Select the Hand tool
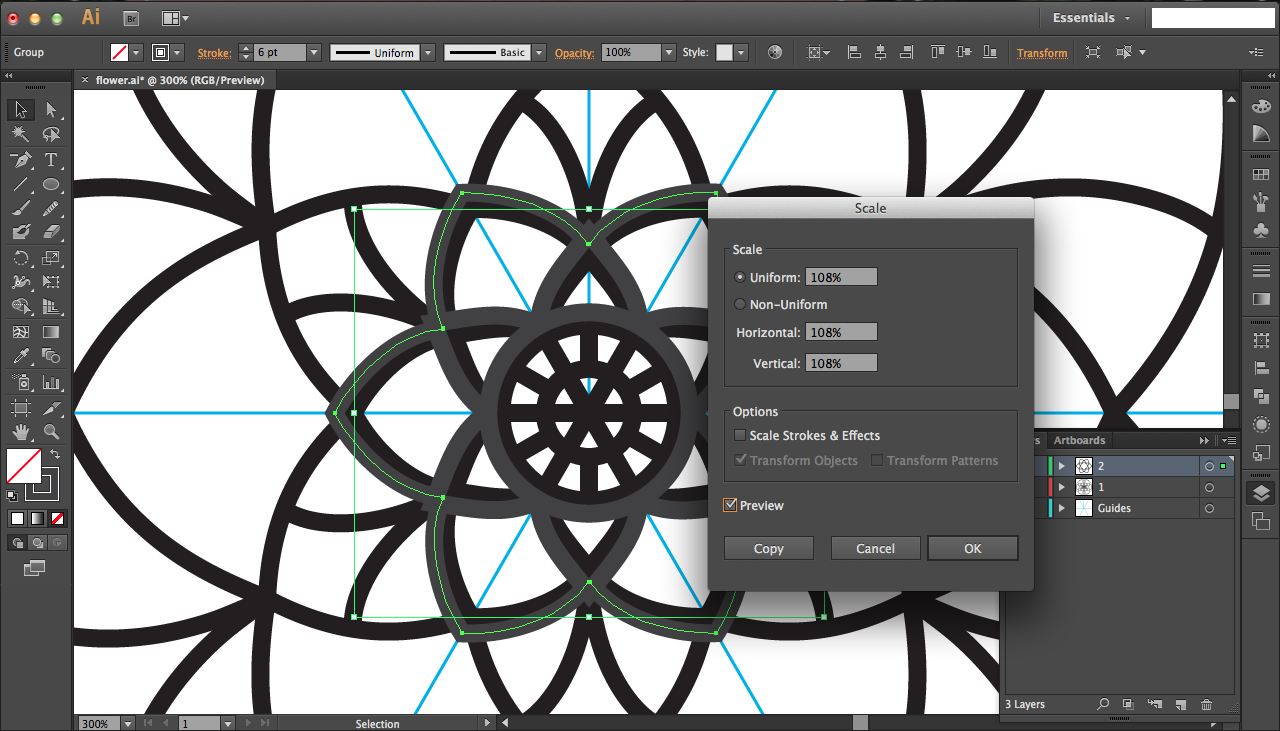The image size is (1280, 731). 21,432
